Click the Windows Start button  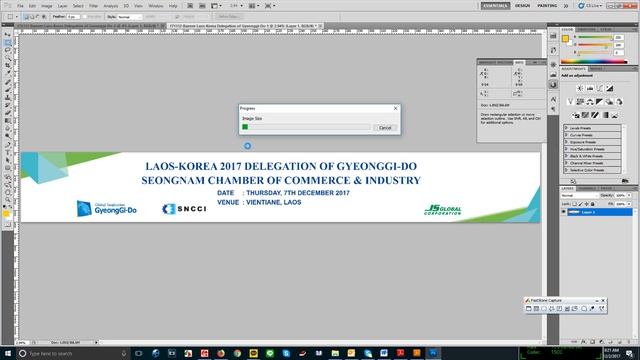click(x=8, y=353)
